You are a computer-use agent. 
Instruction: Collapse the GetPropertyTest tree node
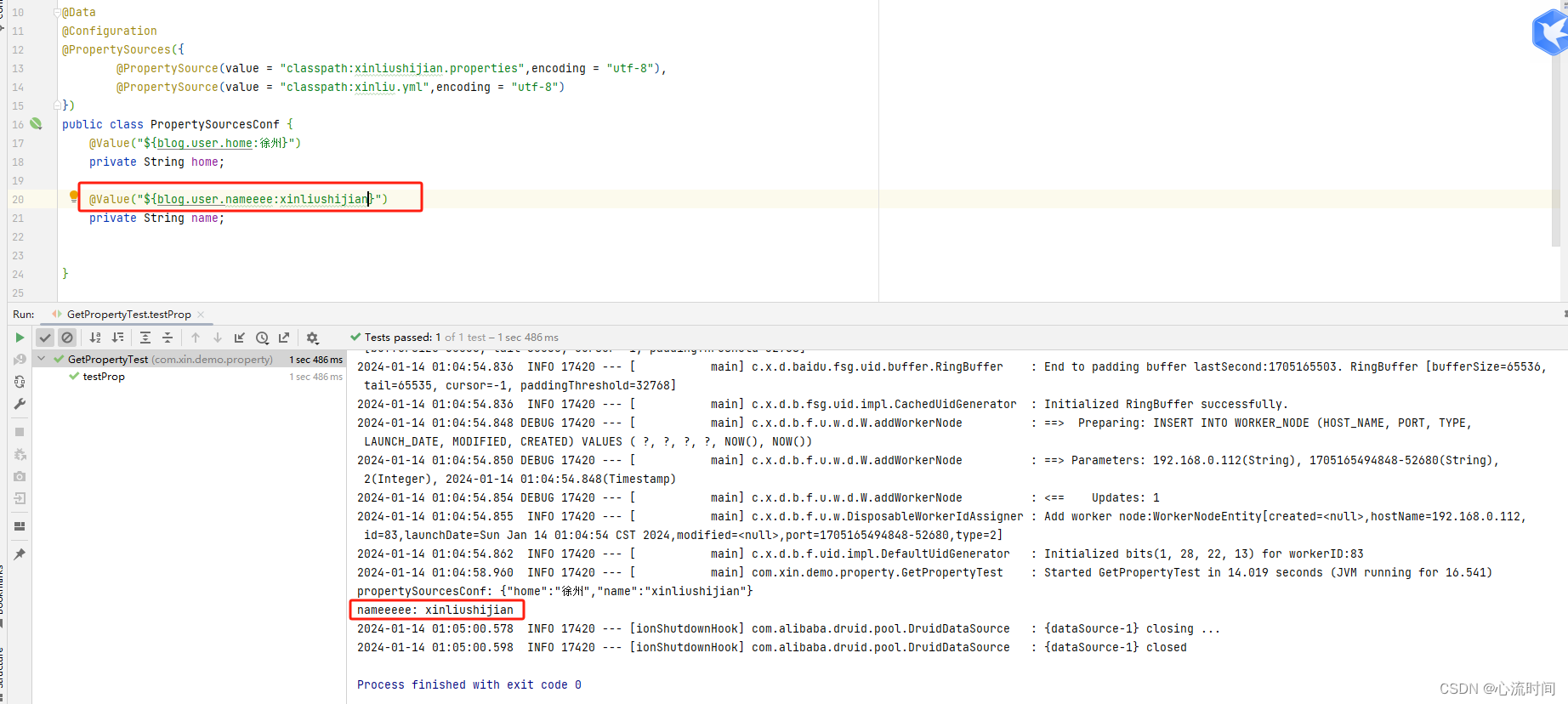[41, 359]
